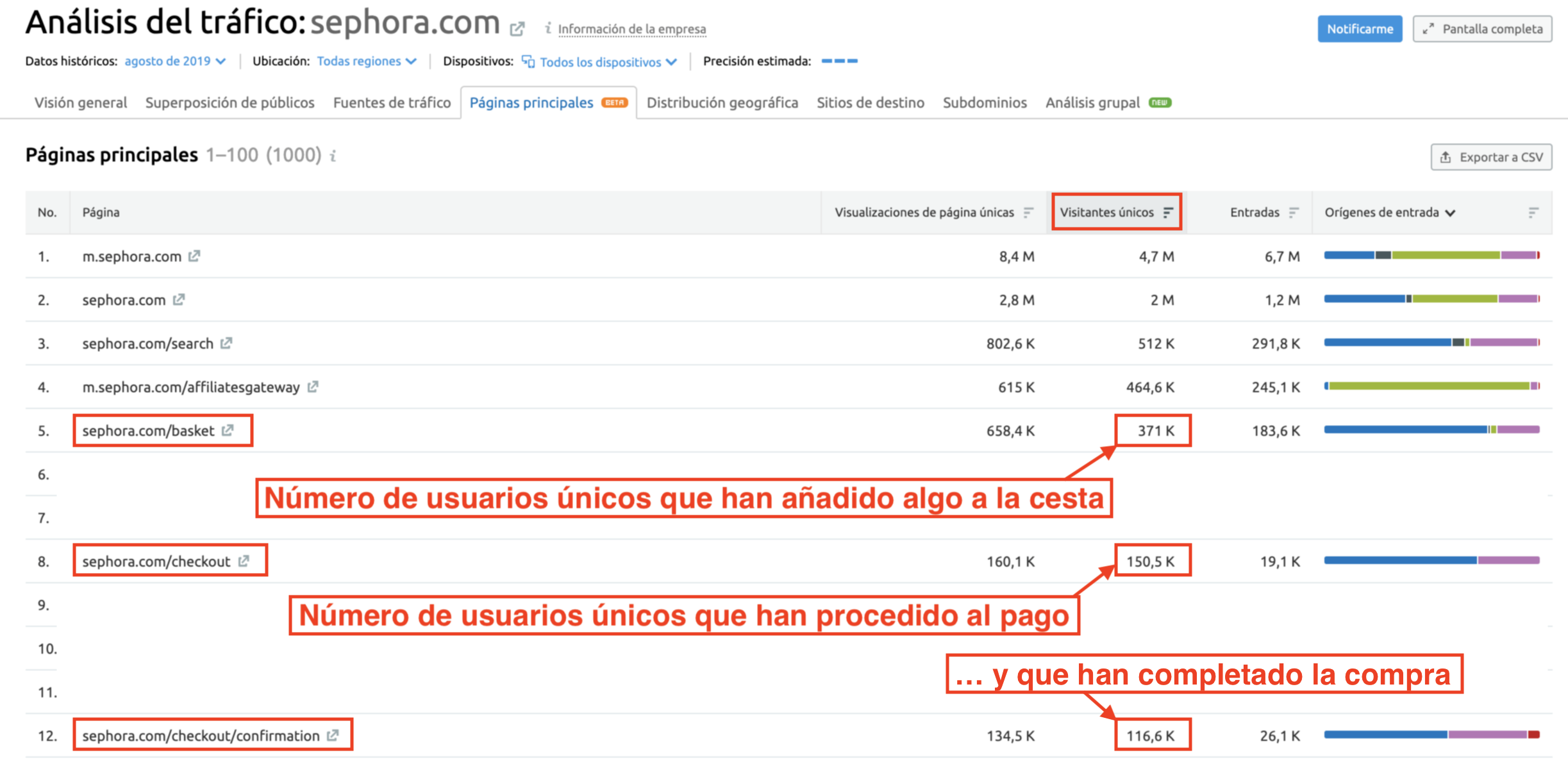1568x764 pixels.
Task: Sort by Entradas column icon
Action: [x=1294, y=212]
